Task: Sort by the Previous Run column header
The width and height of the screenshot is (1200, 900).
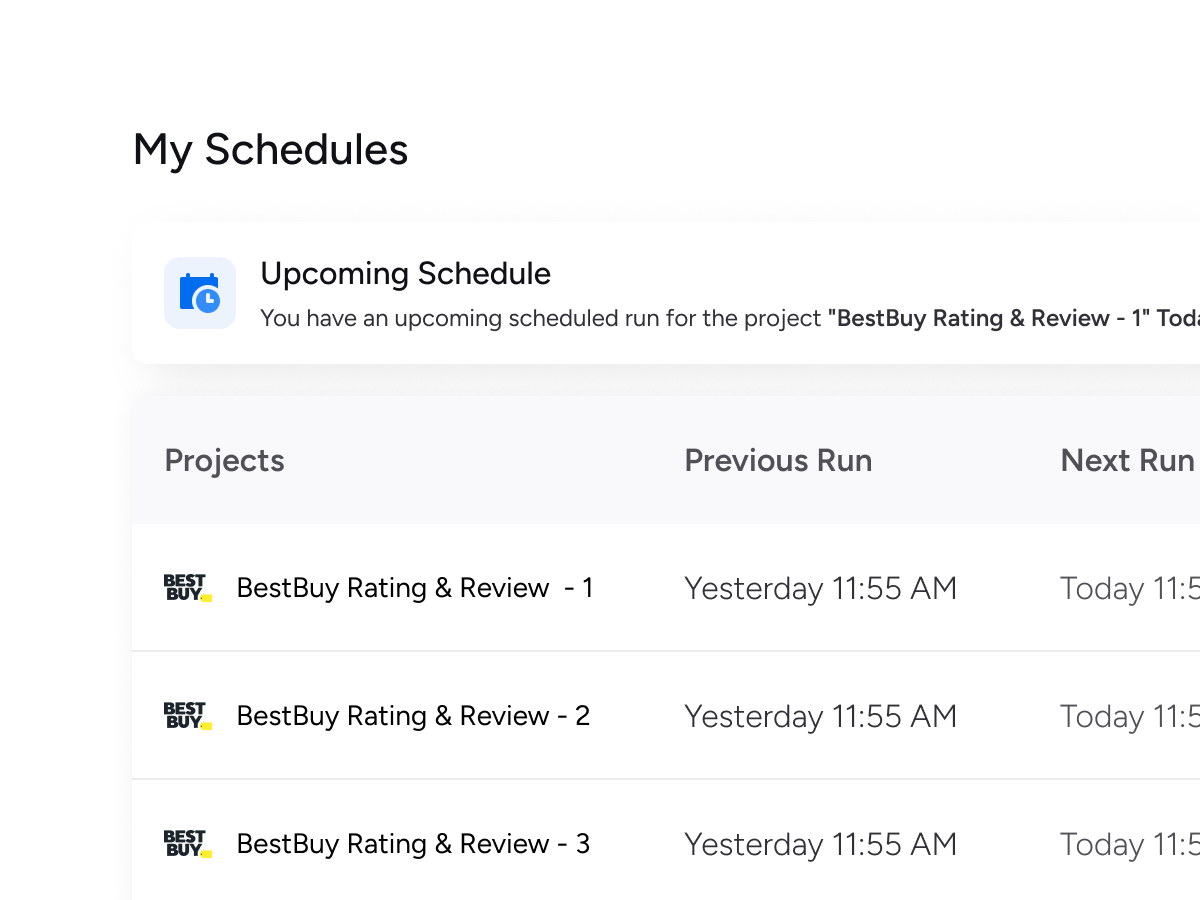Action: coord(778,460)
